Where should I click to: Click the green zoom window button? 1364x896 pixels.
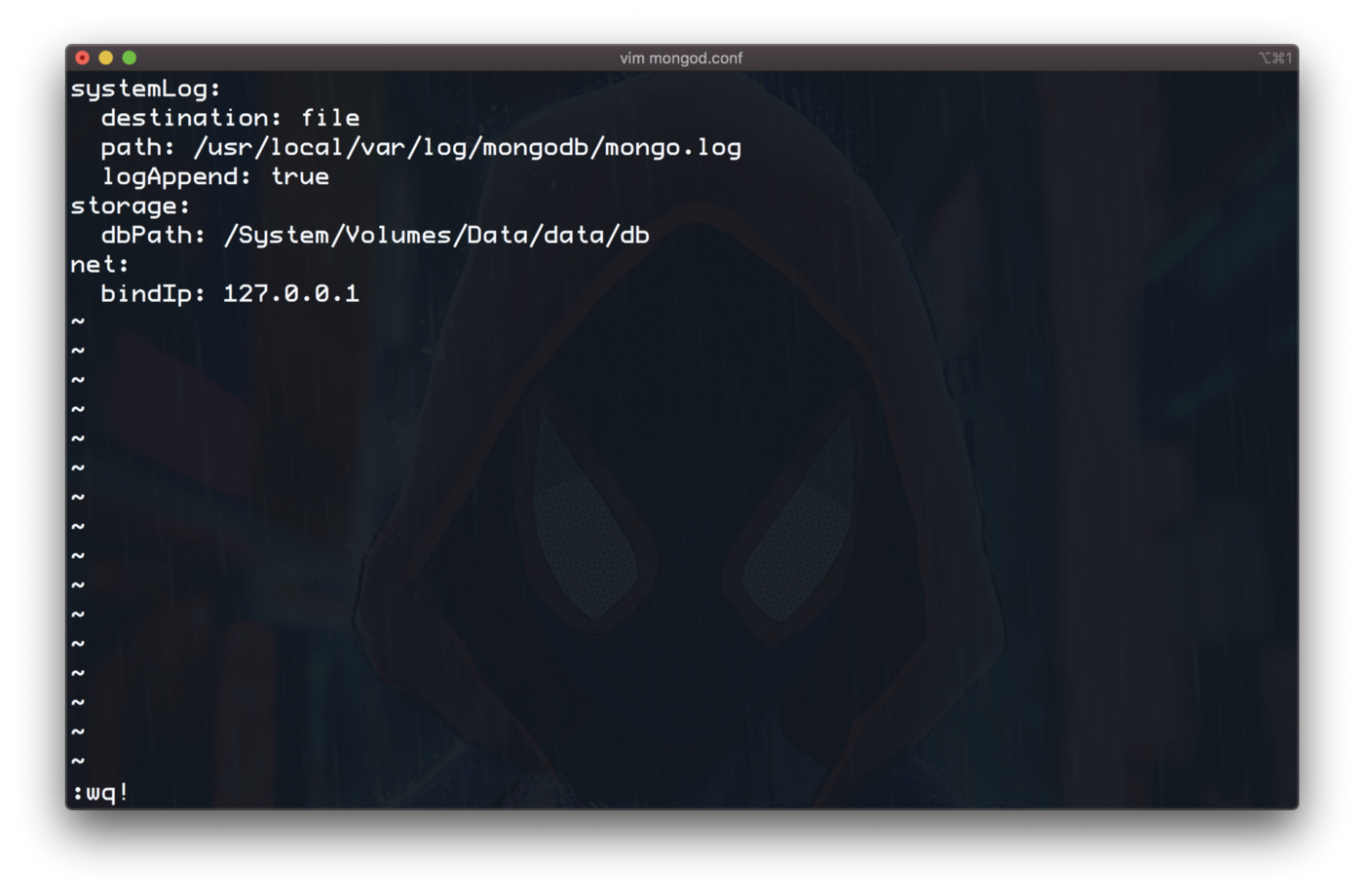[x=130, y=57]
